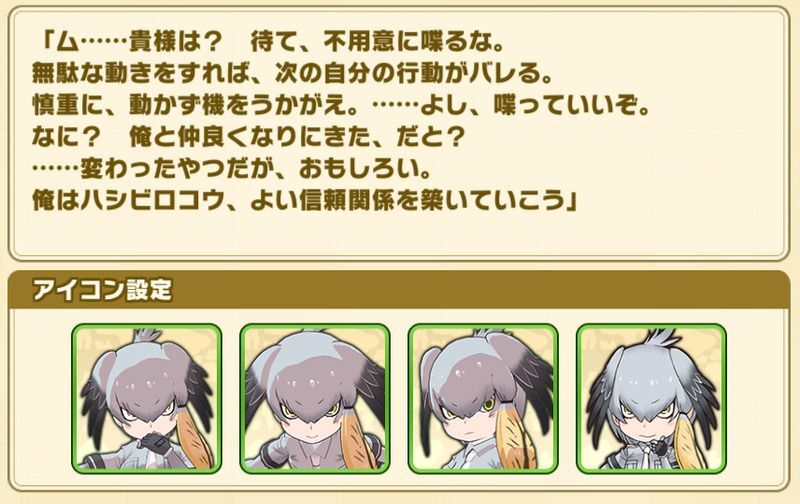This screenshot has height=504, width=800.
Task: Click the line なに？ 俺と仲良くなりにきた
Action: [248, 138]
